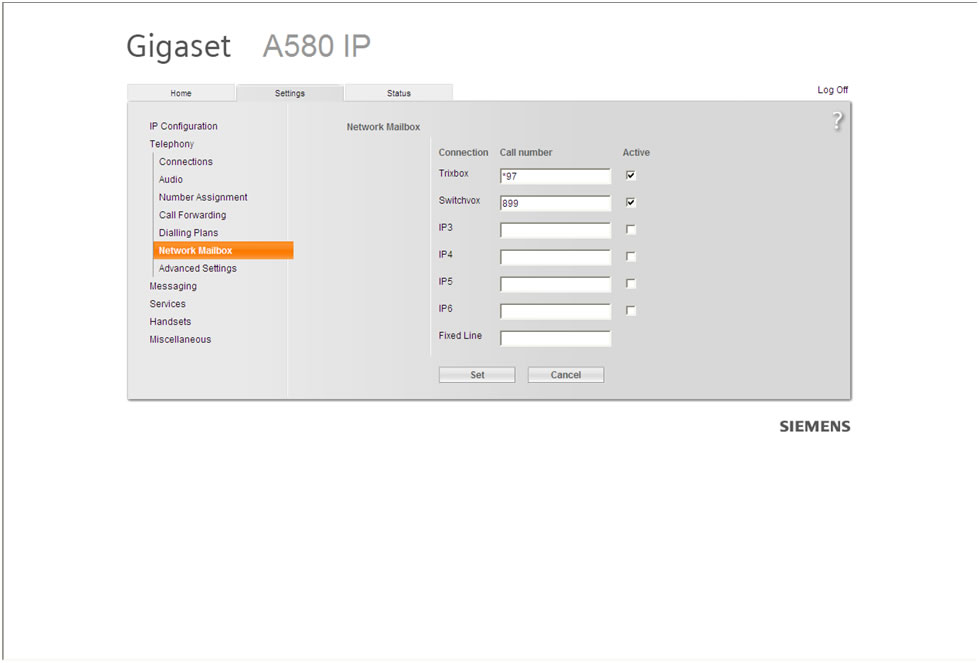
Task: Click the Cancel button
Action: (x=566, y=375)
